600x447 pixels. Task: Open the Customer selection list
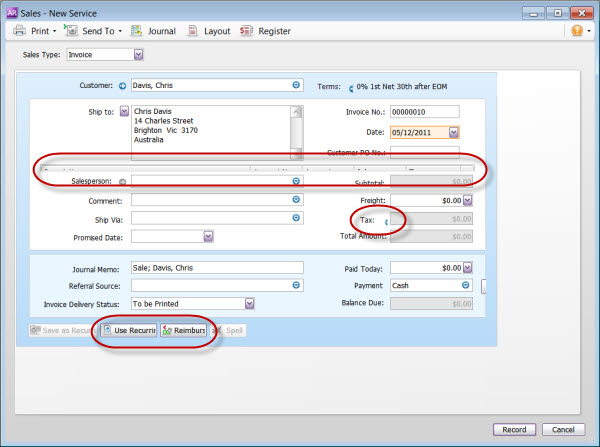coord(296,86)
